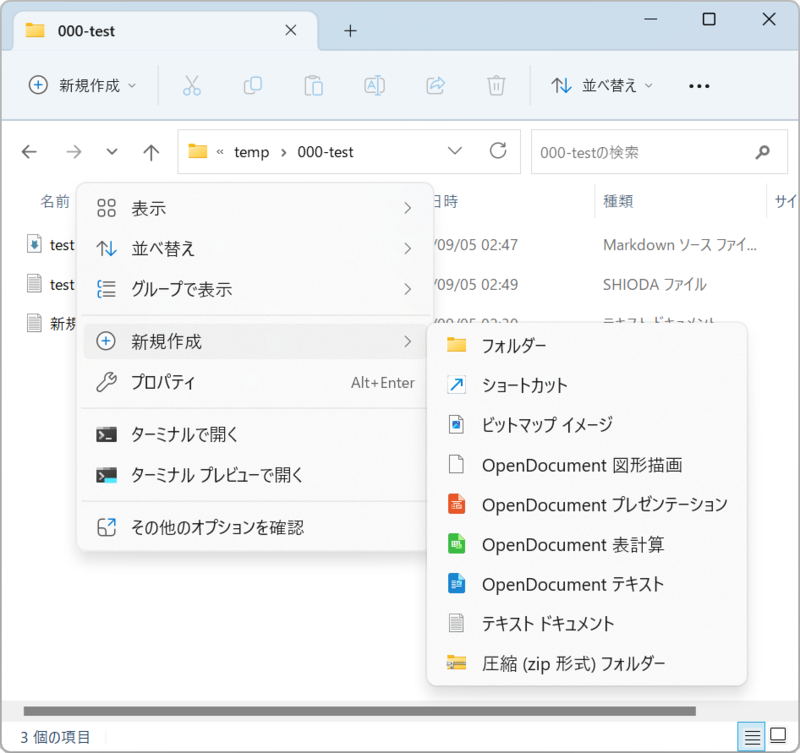Screen dimensions: 800x753
Task: Click the Paste clipboard icon in toolbar
Action: coord(313,86)
